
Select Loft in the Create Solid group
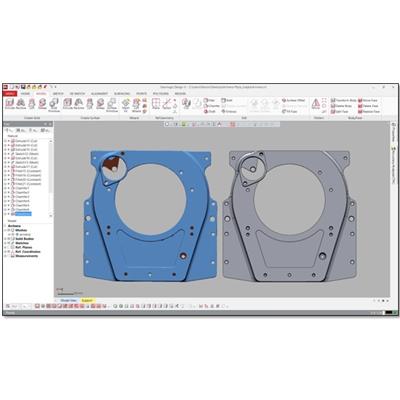32,104
